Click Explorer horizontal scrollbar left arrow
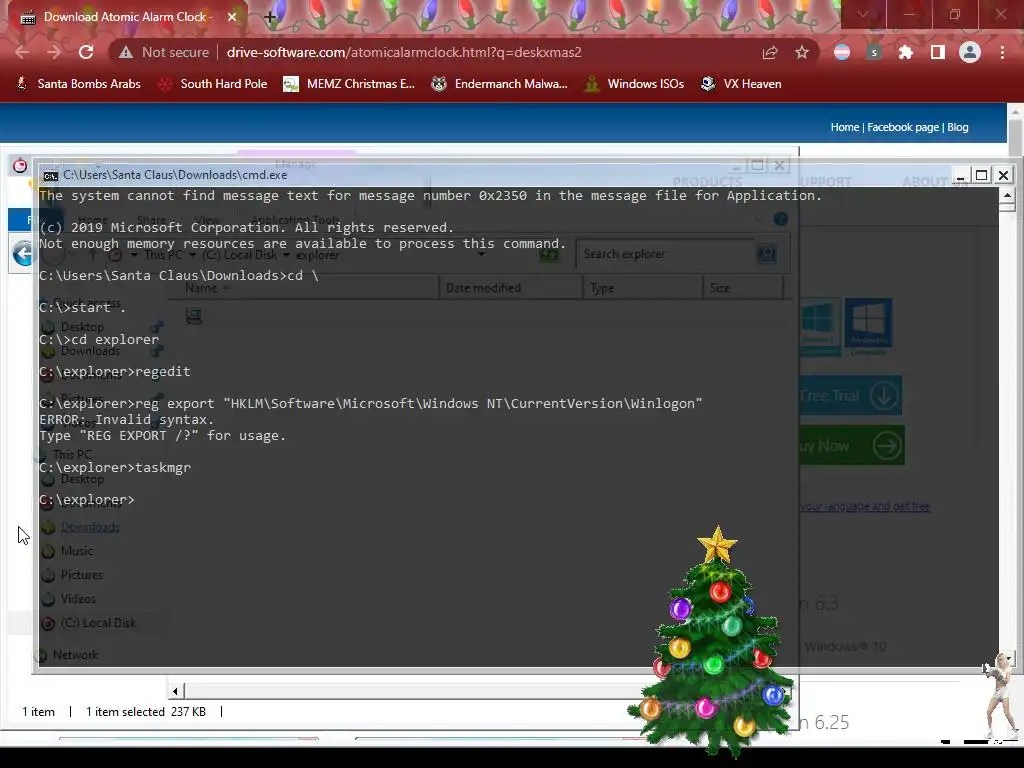 [175, 691]
